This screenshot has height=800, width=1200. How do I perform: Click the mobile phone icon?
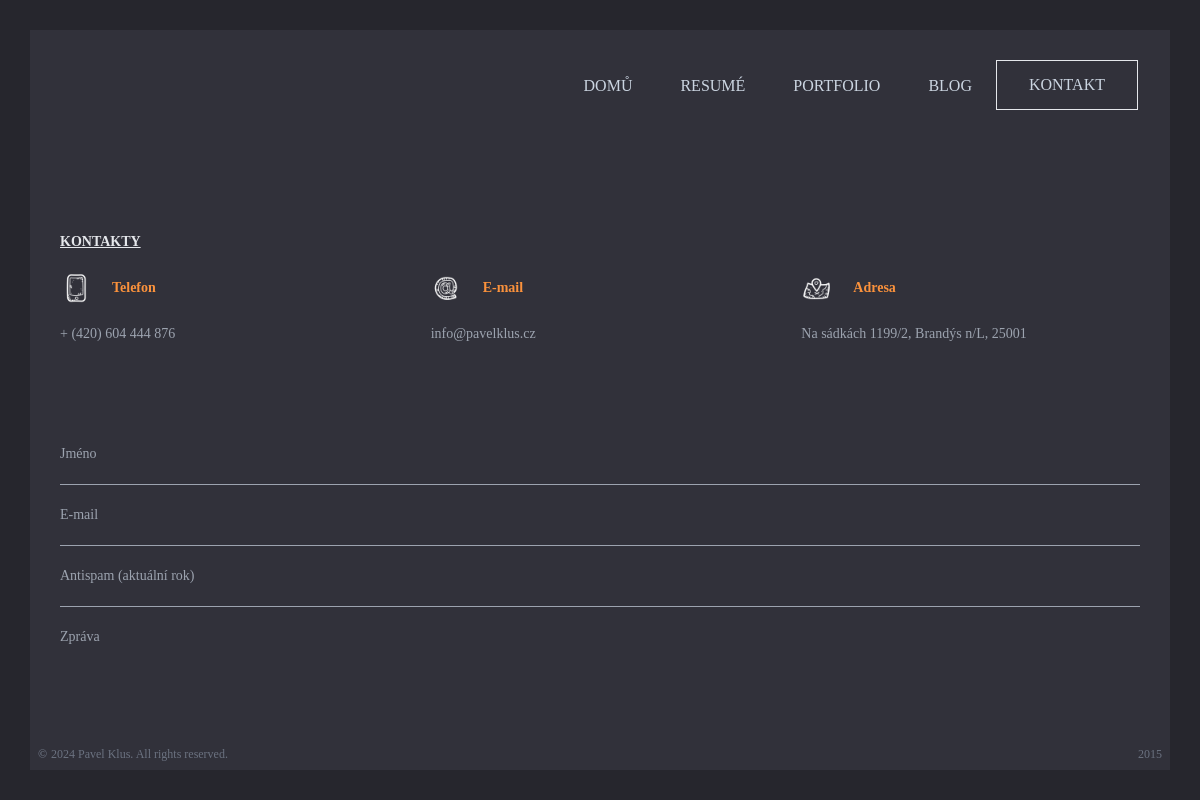pyautogui.click(x=76, y=288)
